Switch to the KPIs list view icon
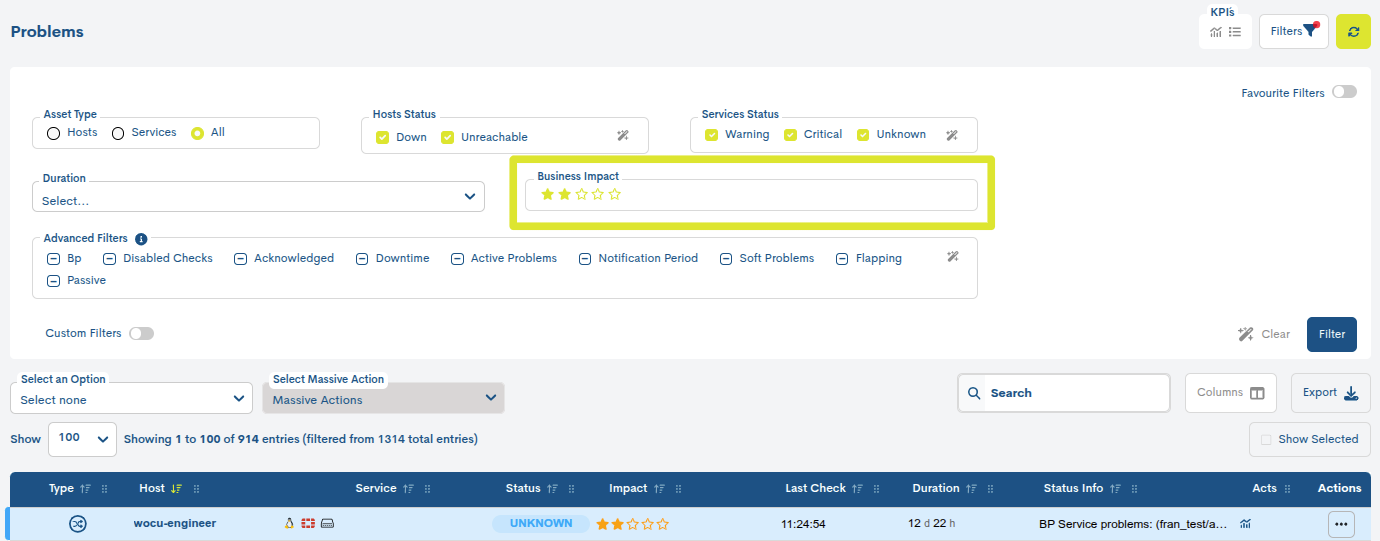The image size is (1380, 541). point(1235,32)
